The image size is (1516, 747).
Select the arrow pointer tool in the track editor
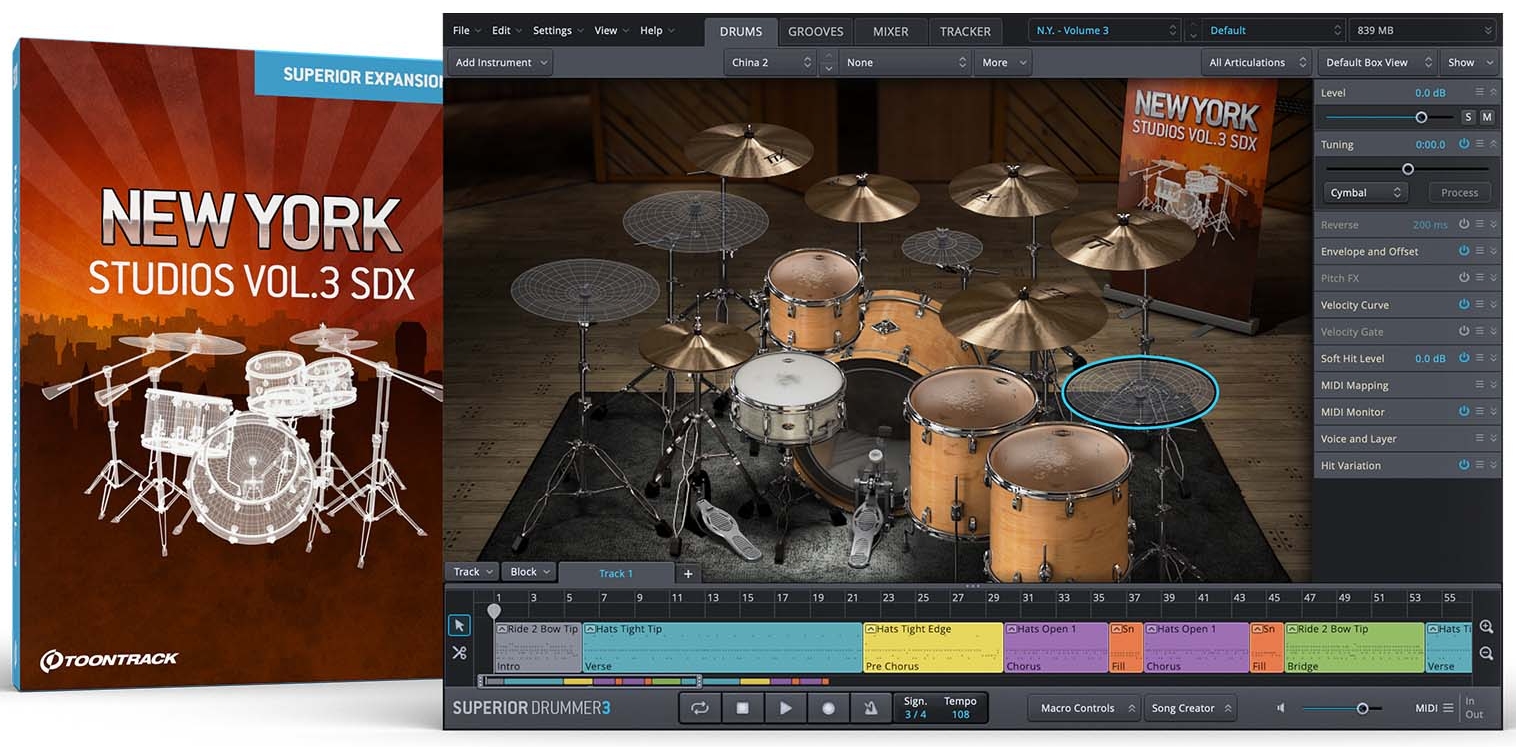pos(459,626)
